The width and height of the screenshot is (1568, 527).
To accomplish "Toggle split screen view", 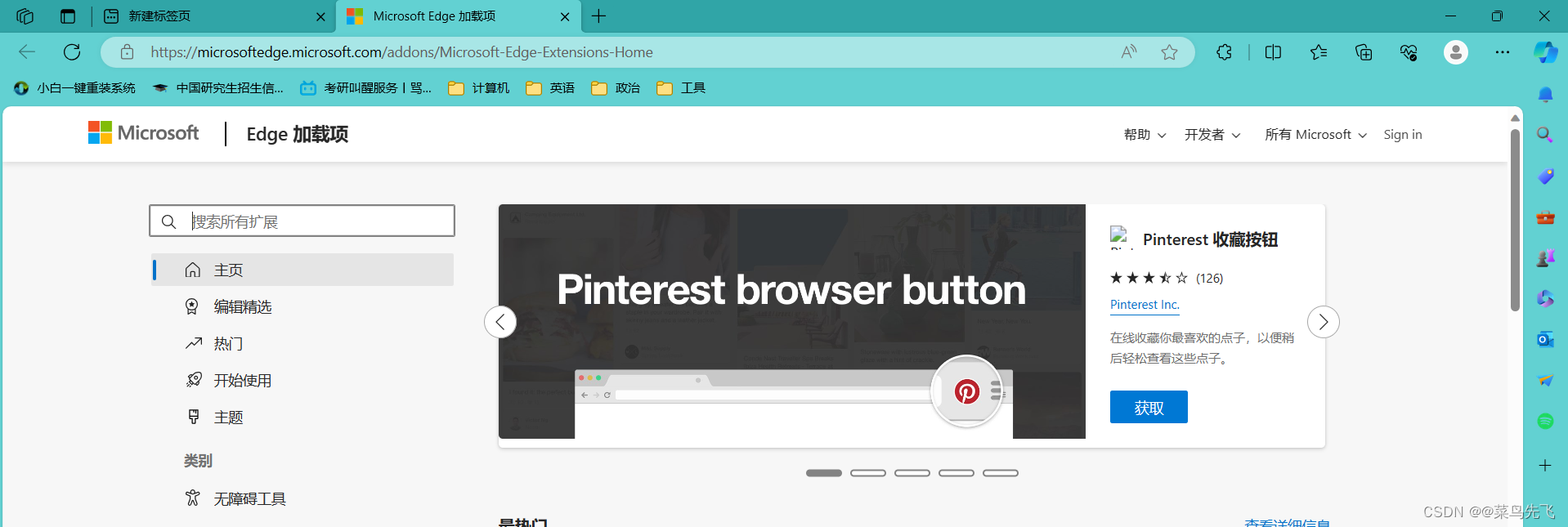I will tap(1273, 52).
